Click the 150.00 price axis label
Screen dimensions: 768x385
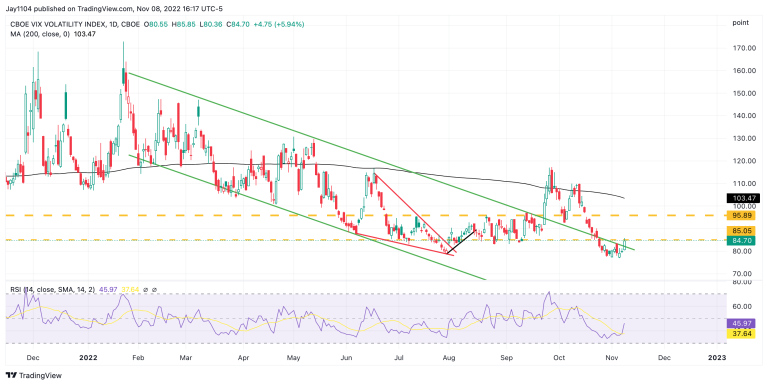[x=743, y=93]
